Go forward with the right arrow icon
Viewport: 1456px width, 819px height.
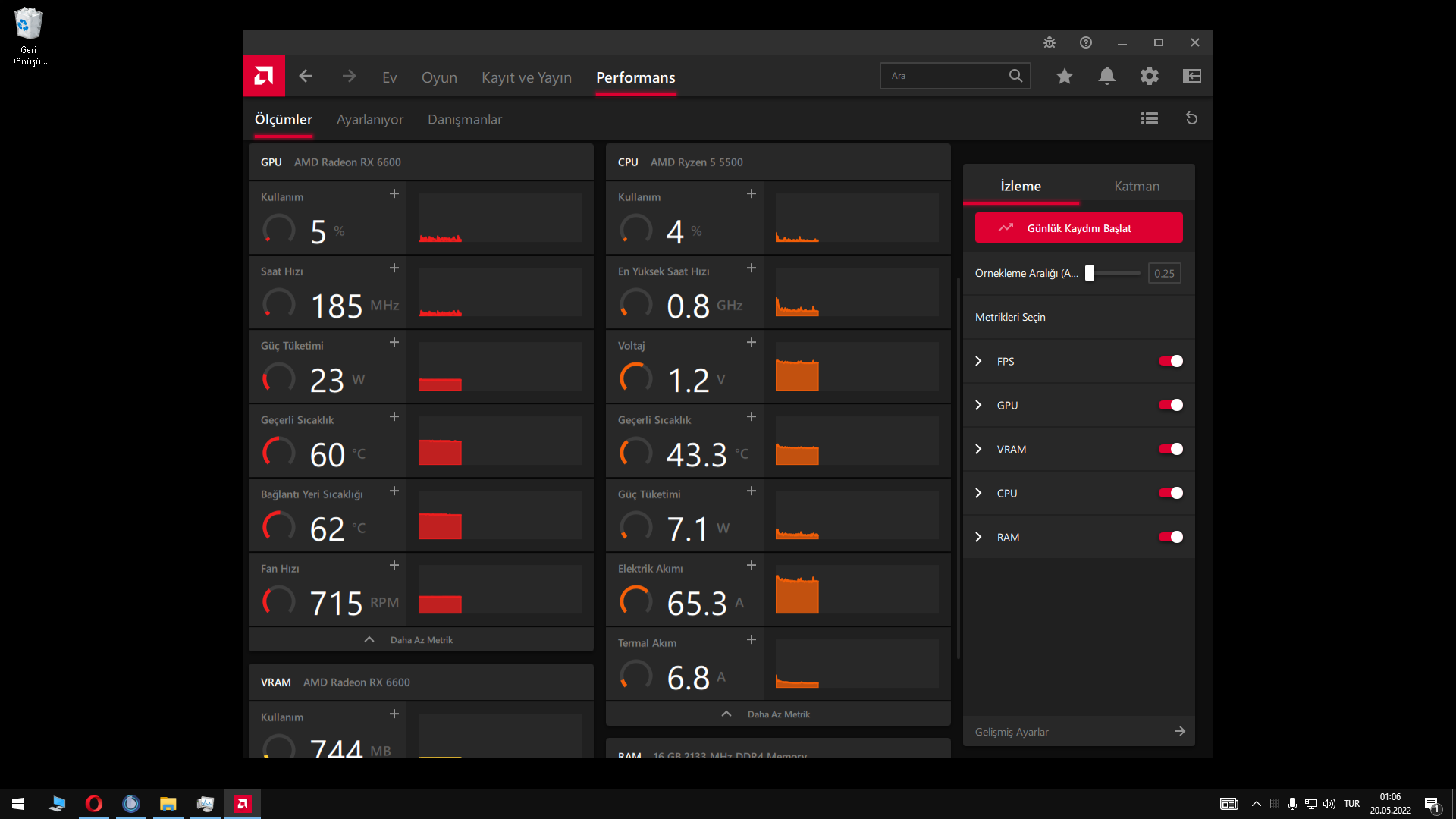(x=349, y=76)
